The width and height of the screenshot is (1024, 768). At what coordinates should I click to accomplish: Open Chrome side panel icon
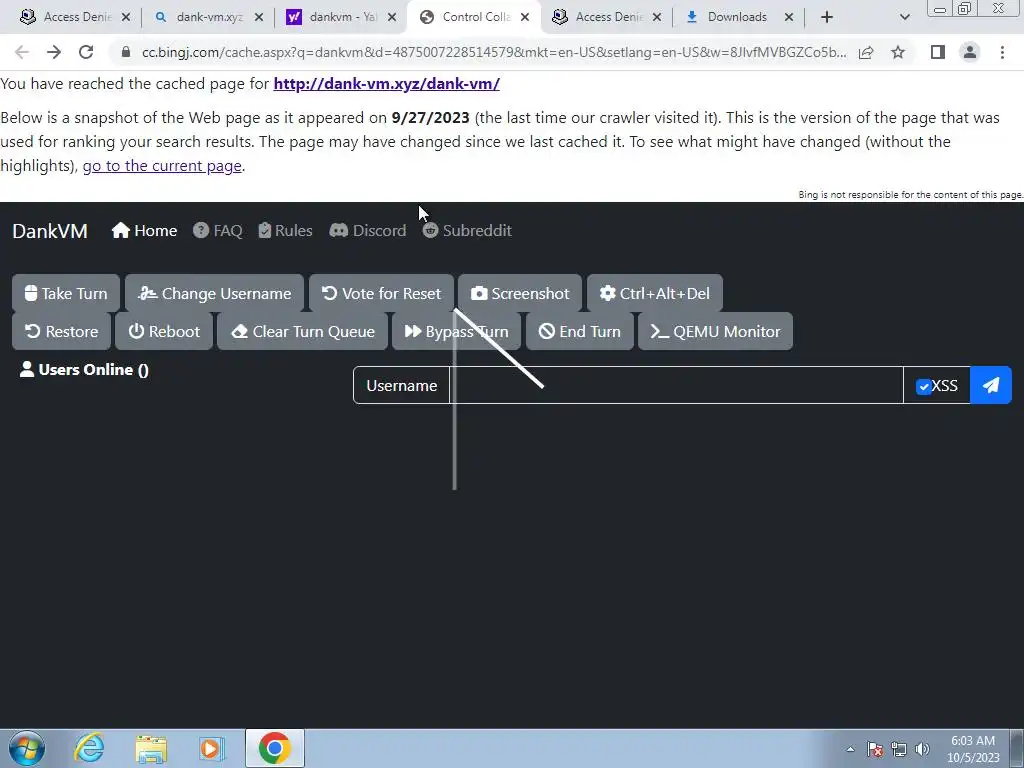(938, 52)
